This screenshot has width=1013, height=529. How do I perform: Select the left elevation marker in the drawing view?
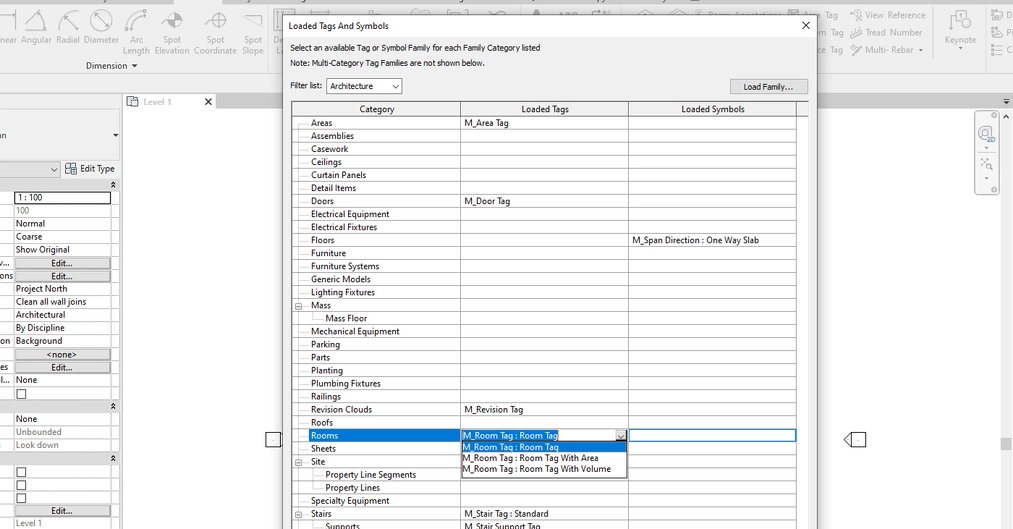click(x=273, y=439)
